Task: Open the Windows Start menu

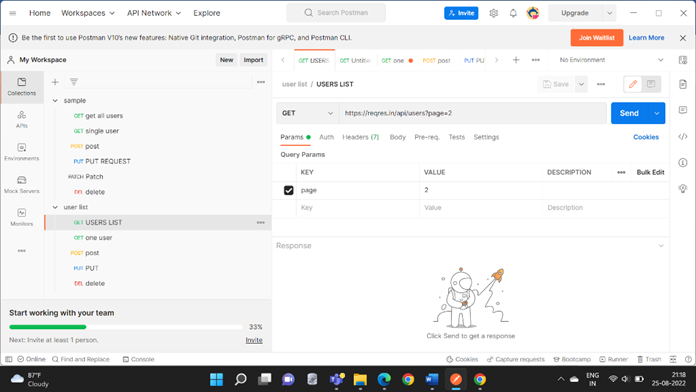Action: click(x=217, y=380)
